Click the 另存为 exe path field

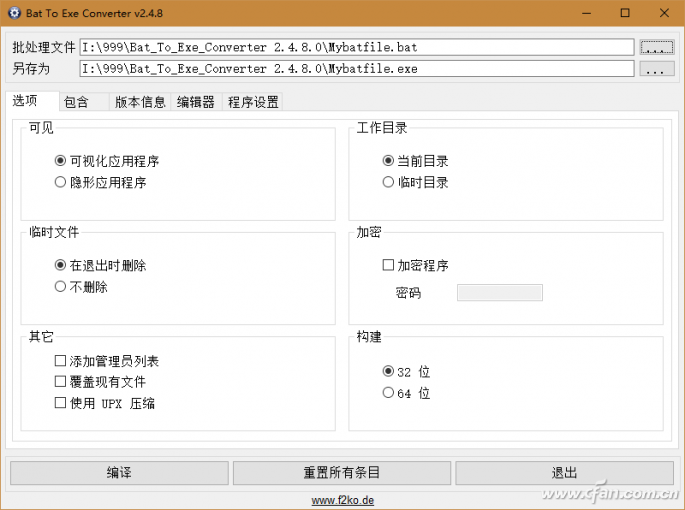356,69
